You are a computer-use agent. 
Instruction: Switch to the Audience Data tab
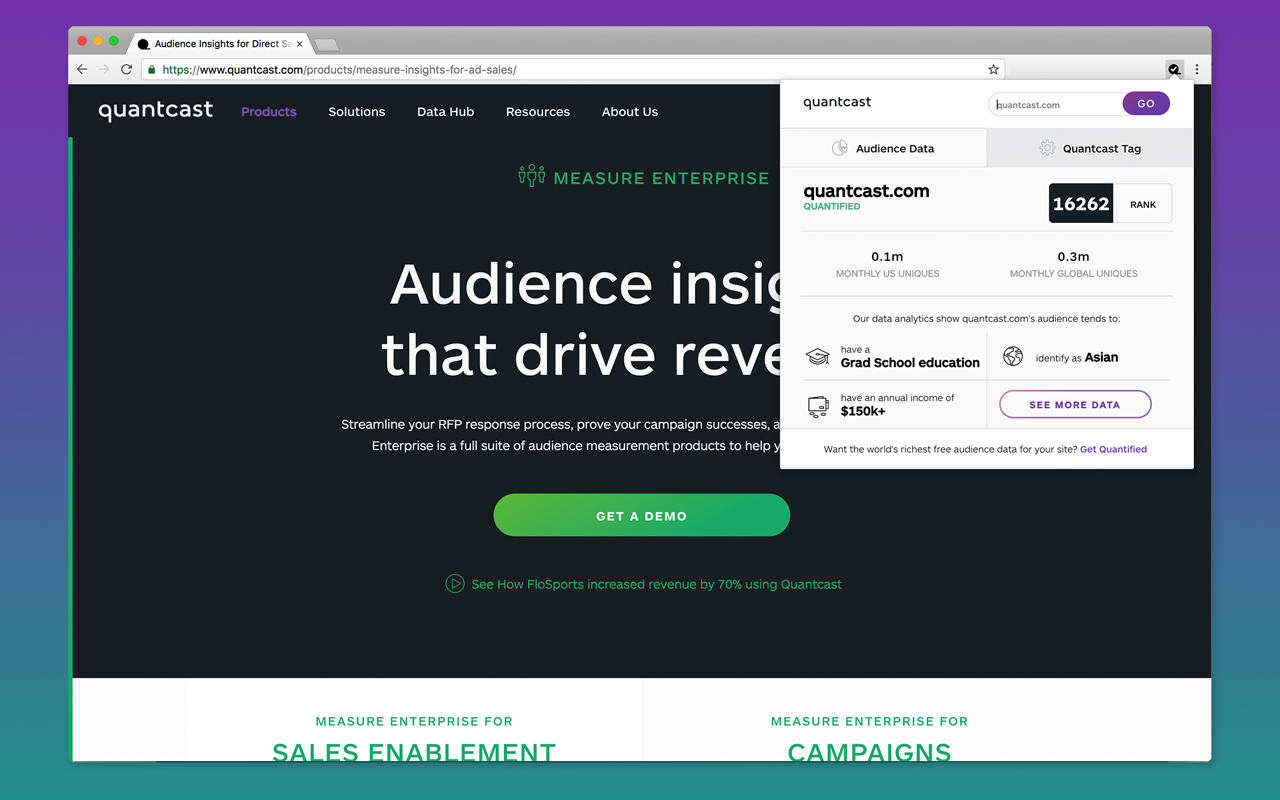click(883, 148)
